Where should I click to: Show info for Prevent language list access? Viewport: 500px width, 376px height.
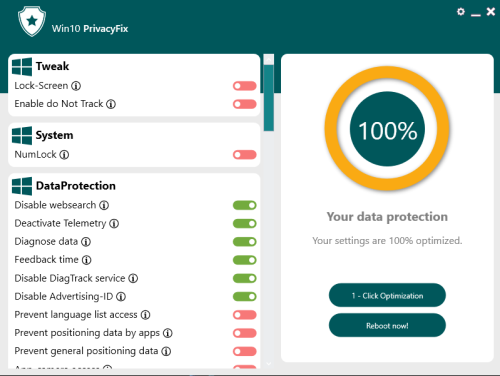[x=145, y=315]
